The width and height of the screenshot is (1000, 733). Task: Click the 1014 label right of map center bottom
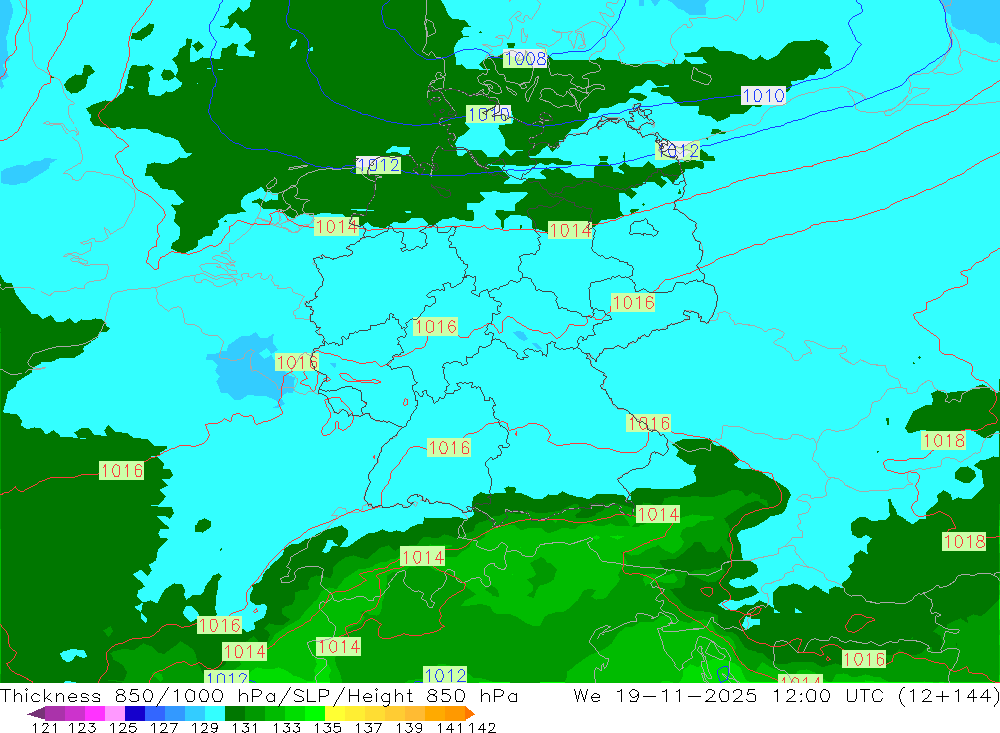(657, 514)
